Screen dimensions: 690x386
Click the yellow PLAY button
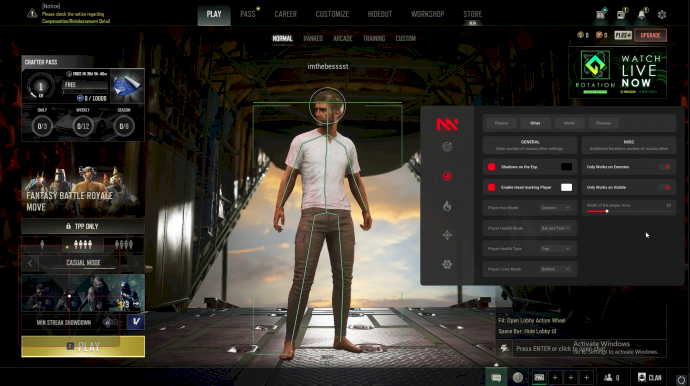coord(83,346)
